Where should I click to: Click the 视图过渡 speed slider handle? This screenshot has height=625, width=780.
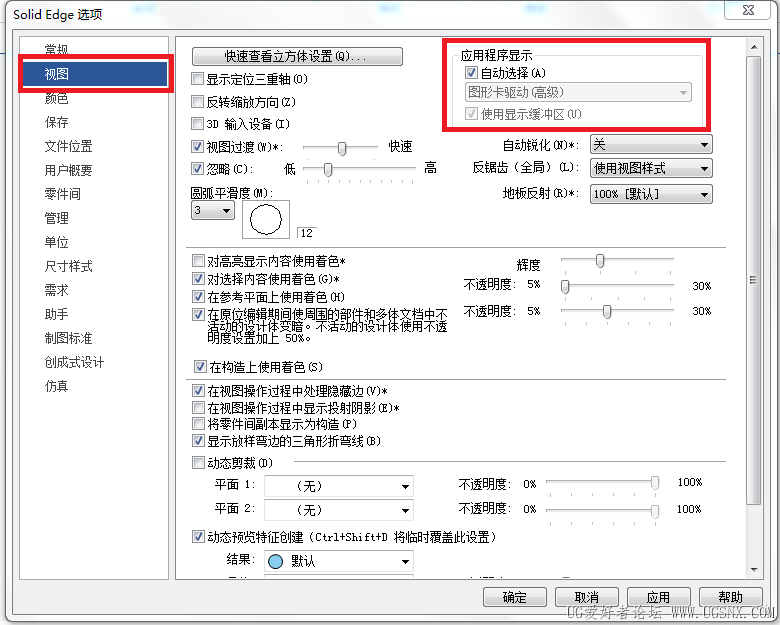pyautogui.click(x=342, y=148)
